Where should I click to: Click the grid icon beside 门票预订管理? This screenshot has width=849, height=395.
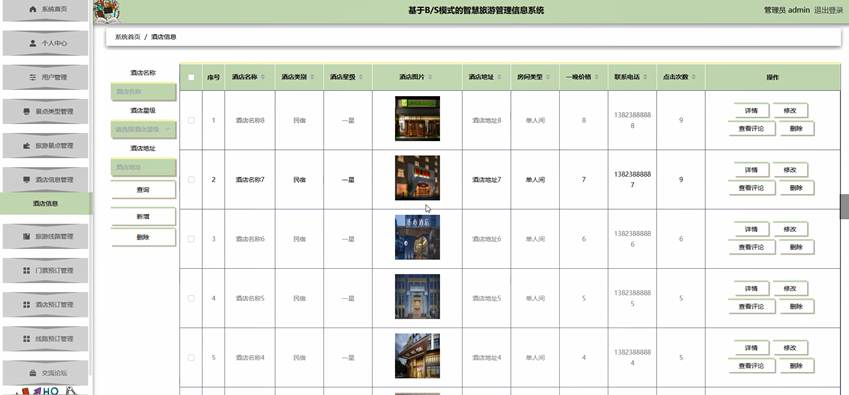pyautogui.click(x=27, y=271)
